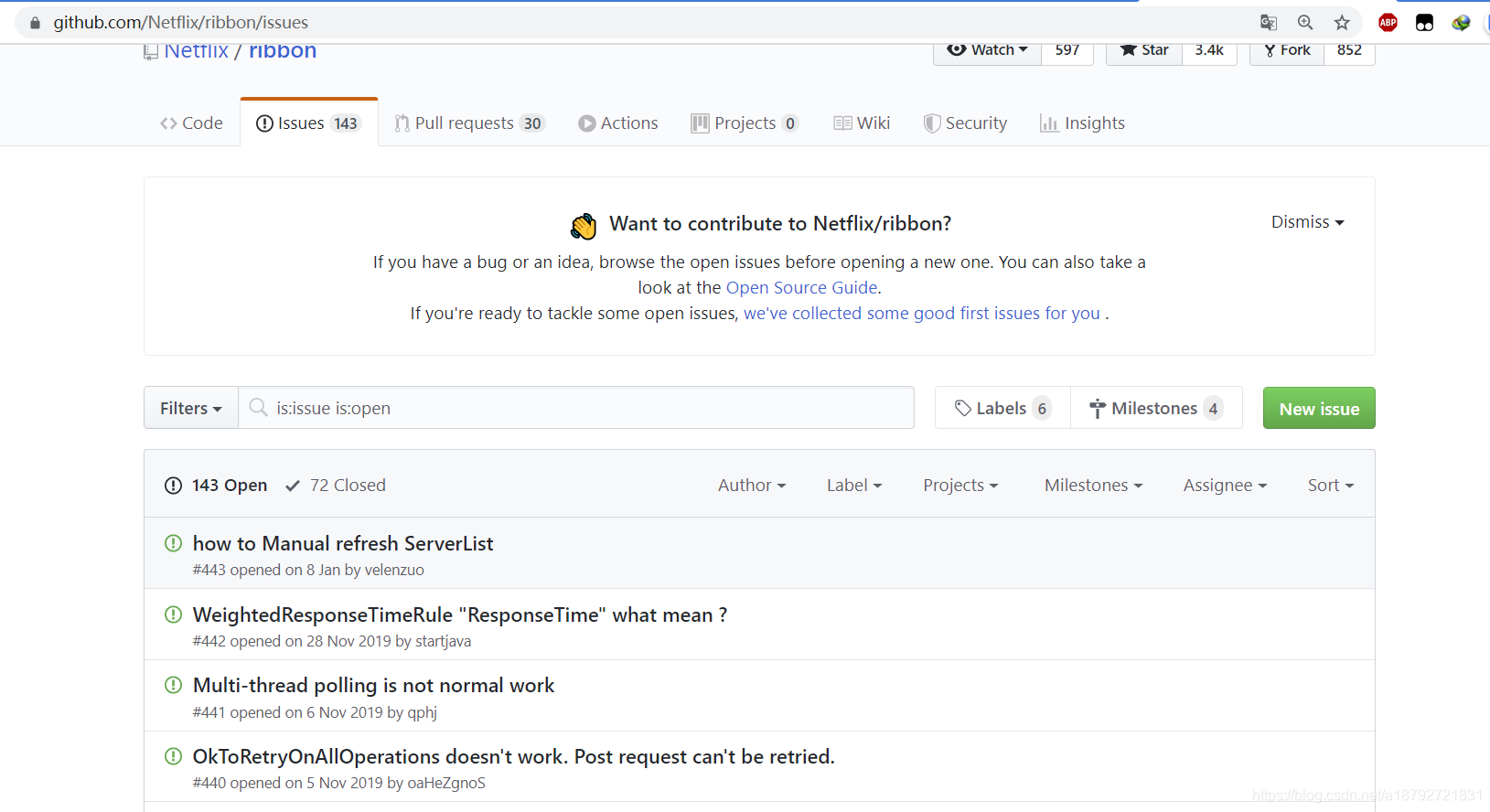
Task: Go to the Actions tab
Action: 618,123
